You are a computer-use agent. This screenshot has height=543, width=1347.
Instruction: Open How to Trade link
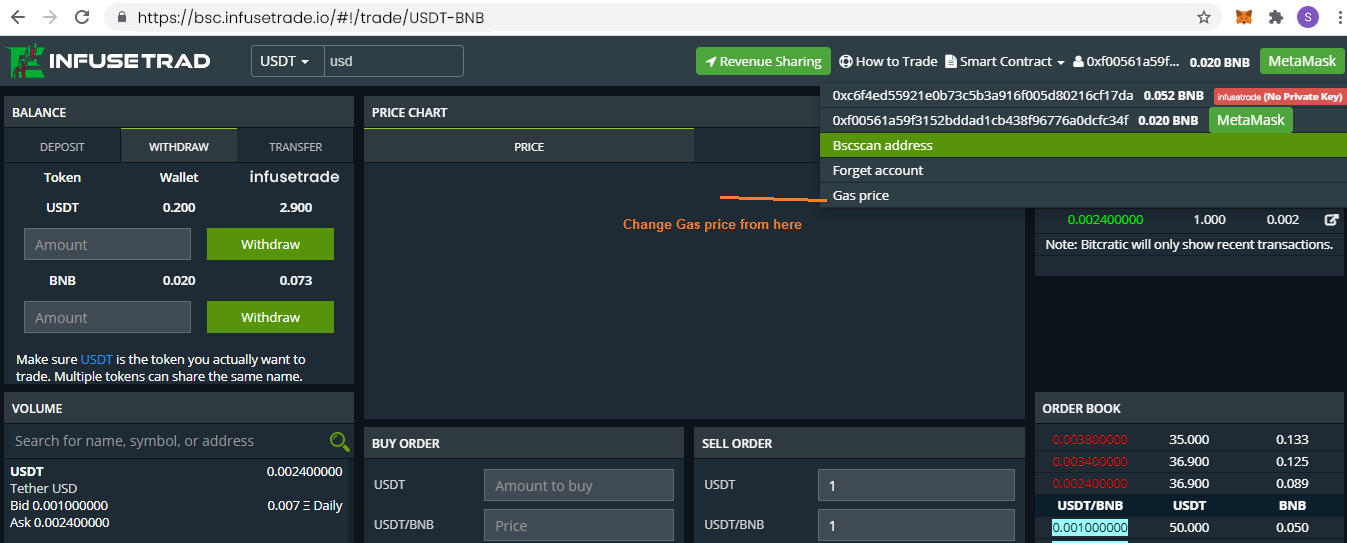[x=888, y=61]
